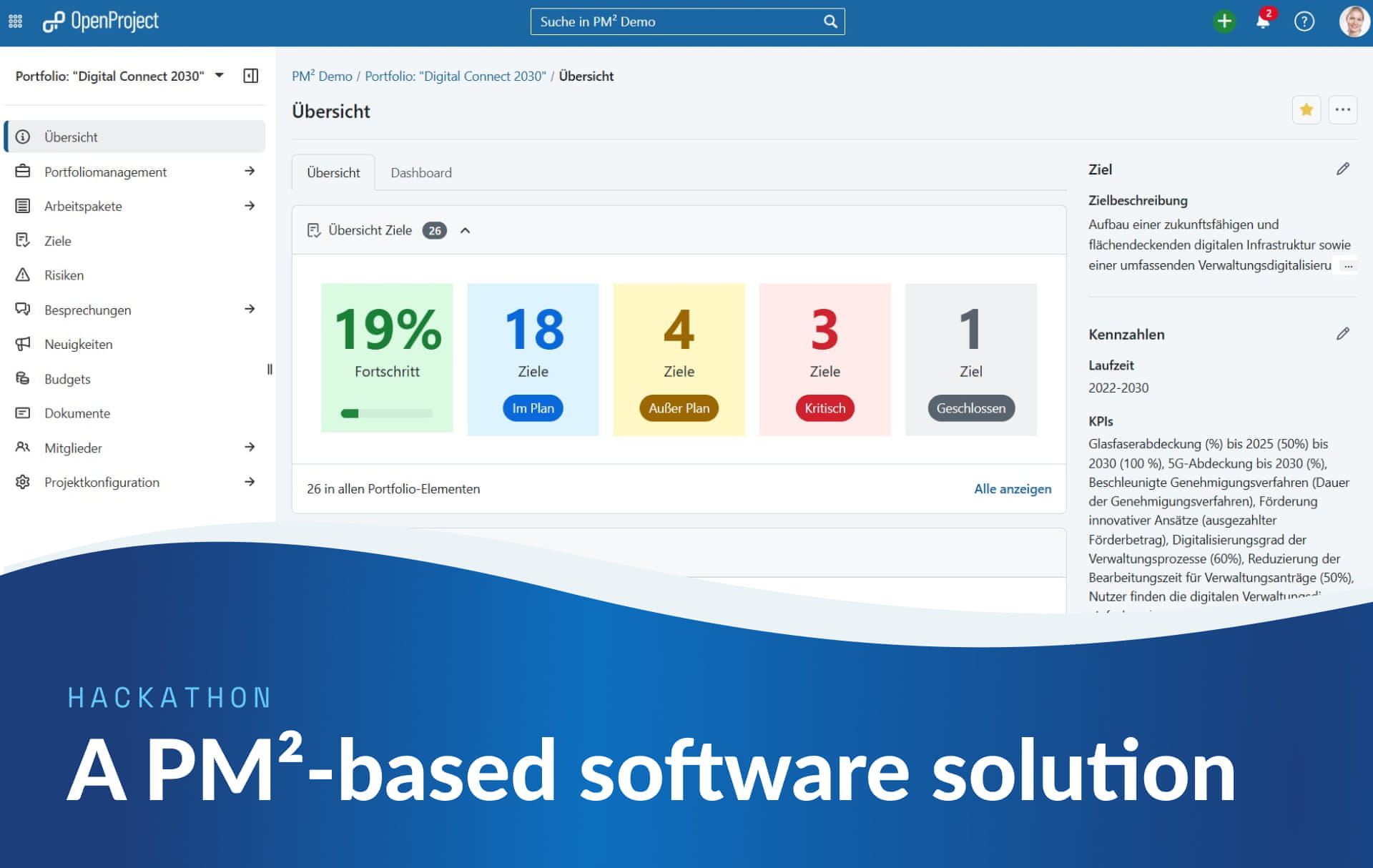Expand the Arbeitspakete submenu arrow
The image size is (1373, 868).
(250, 206)
